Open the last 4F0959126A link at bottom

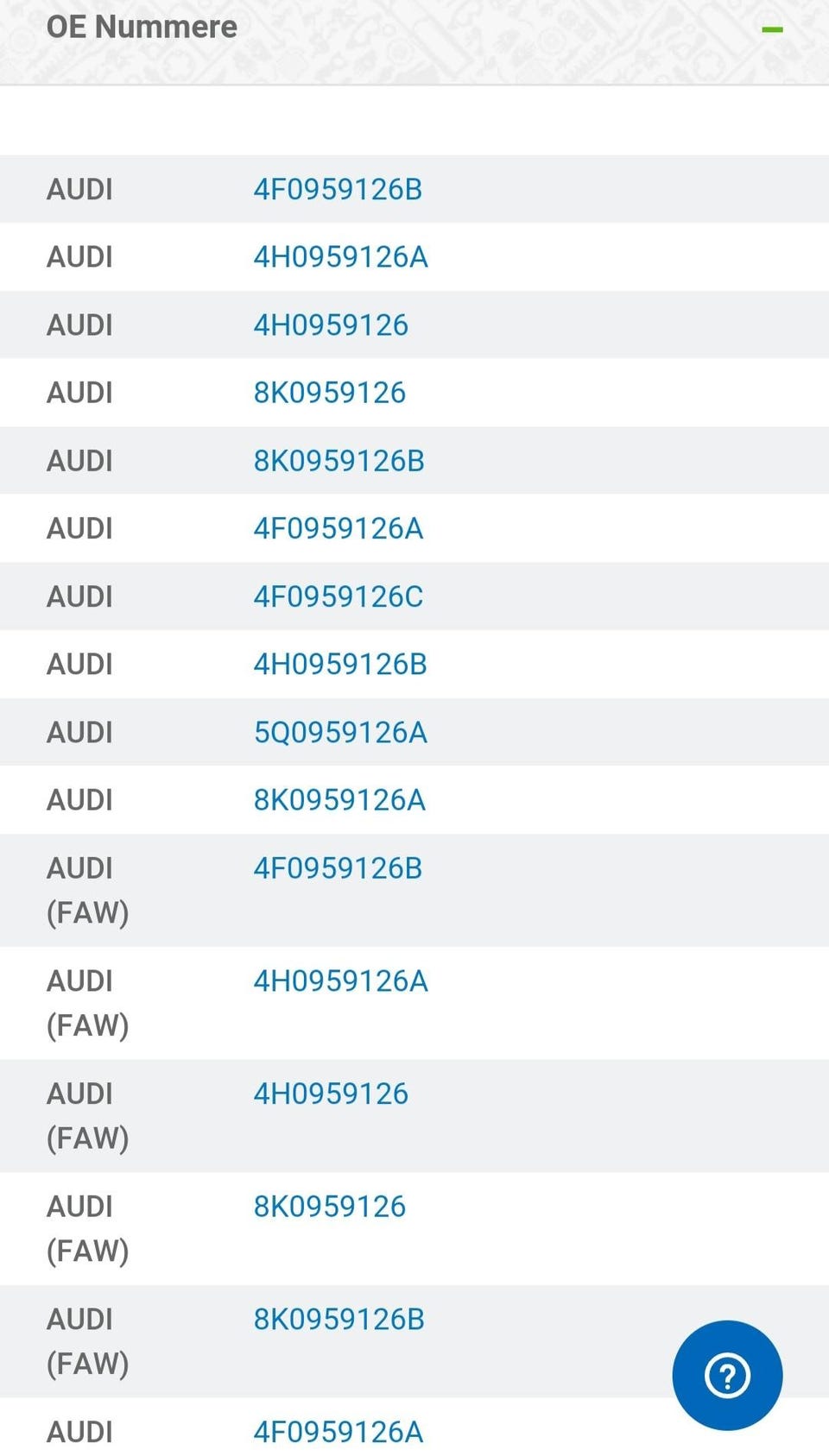[338, 1432]
